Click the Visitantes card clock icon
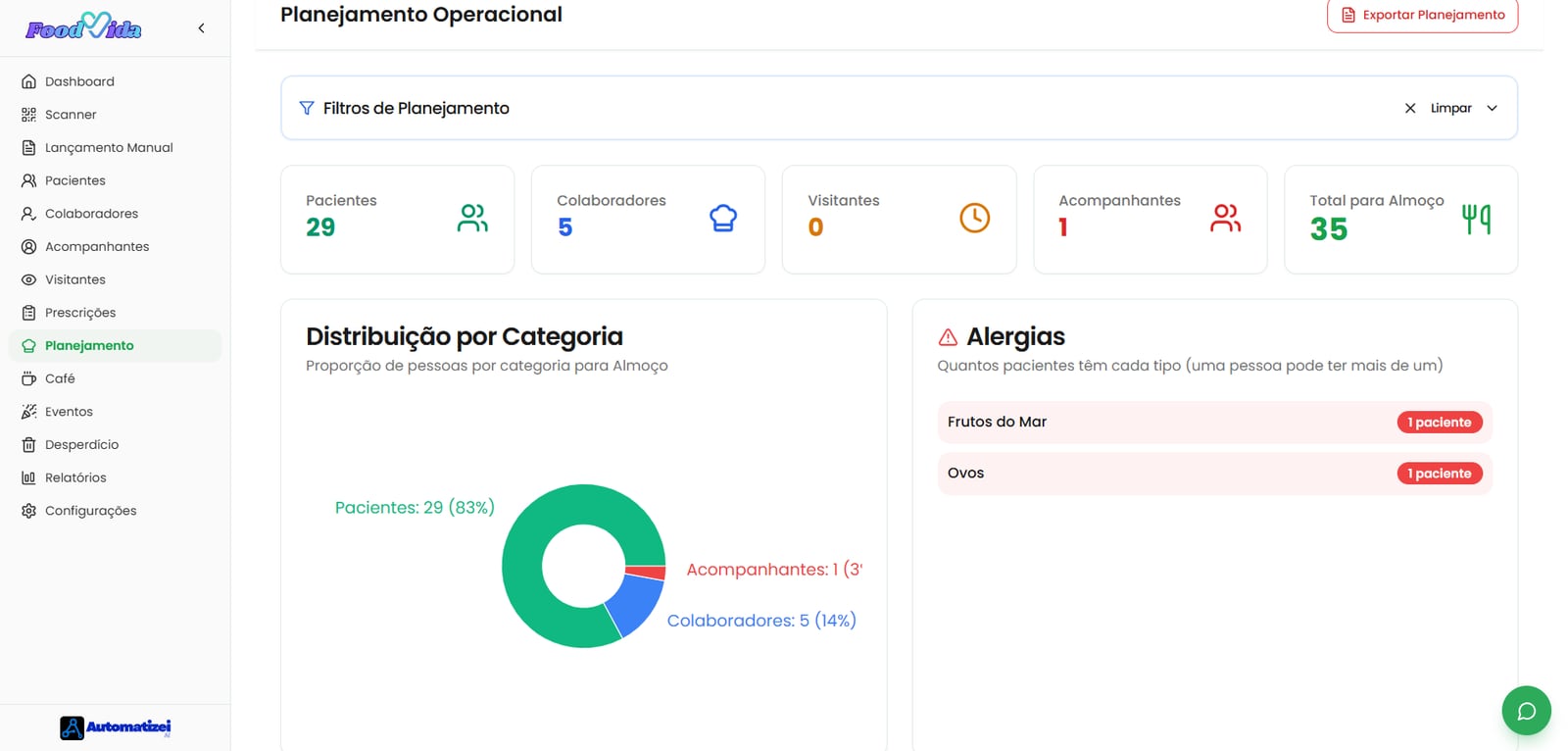The height and width of the screenshot is (751, 1568). coord(974,218)
